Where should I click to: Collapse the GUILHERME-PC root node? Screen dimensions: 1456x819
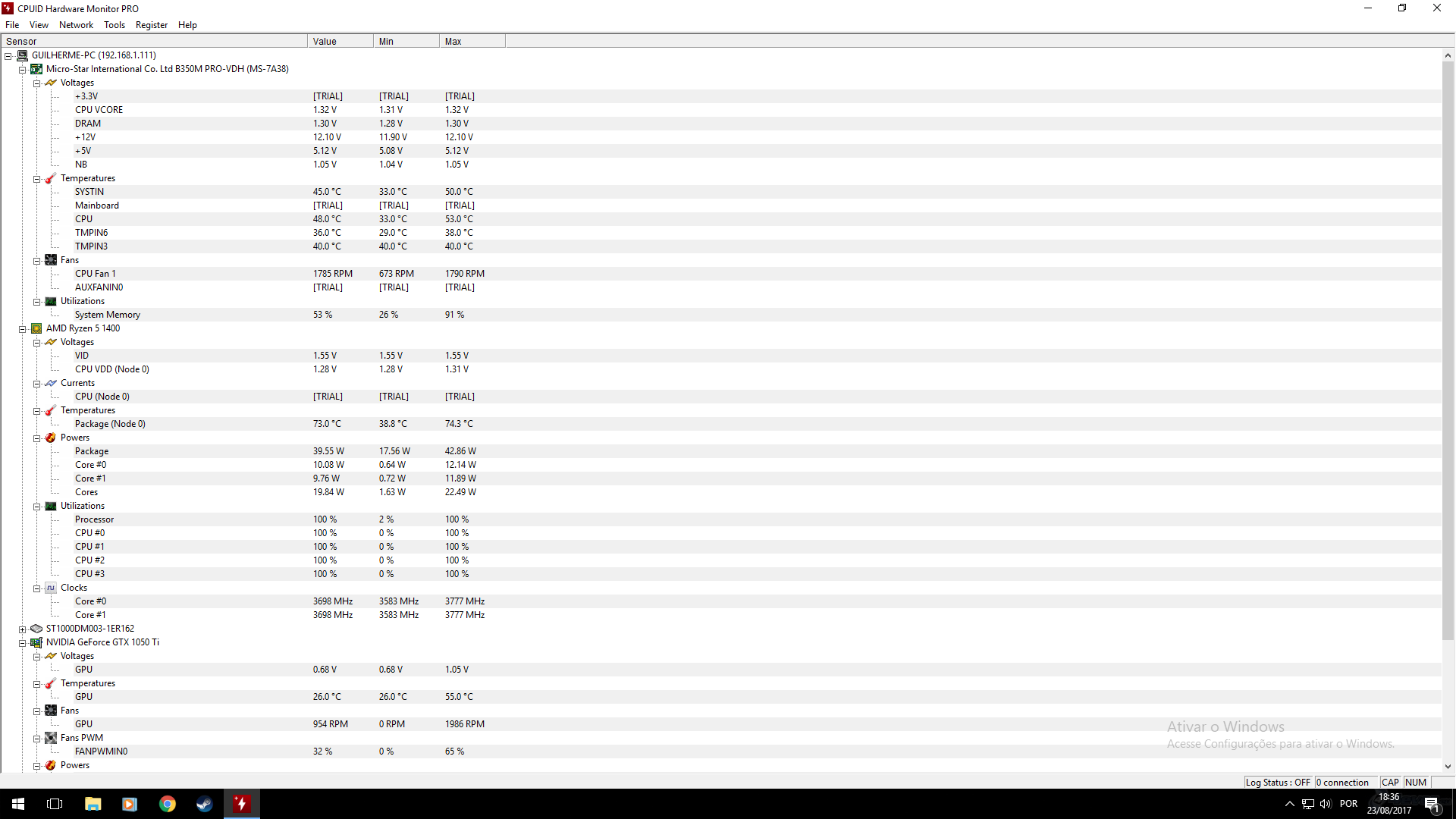[x=8, y=56]
